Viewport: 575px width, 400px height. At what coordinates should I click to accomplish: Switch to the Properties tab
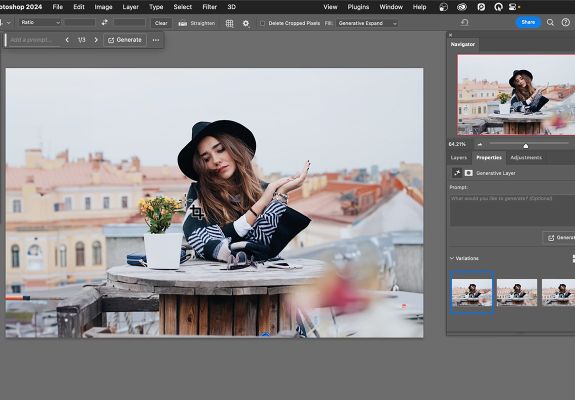pyautogui.click(x=489, y=158)
